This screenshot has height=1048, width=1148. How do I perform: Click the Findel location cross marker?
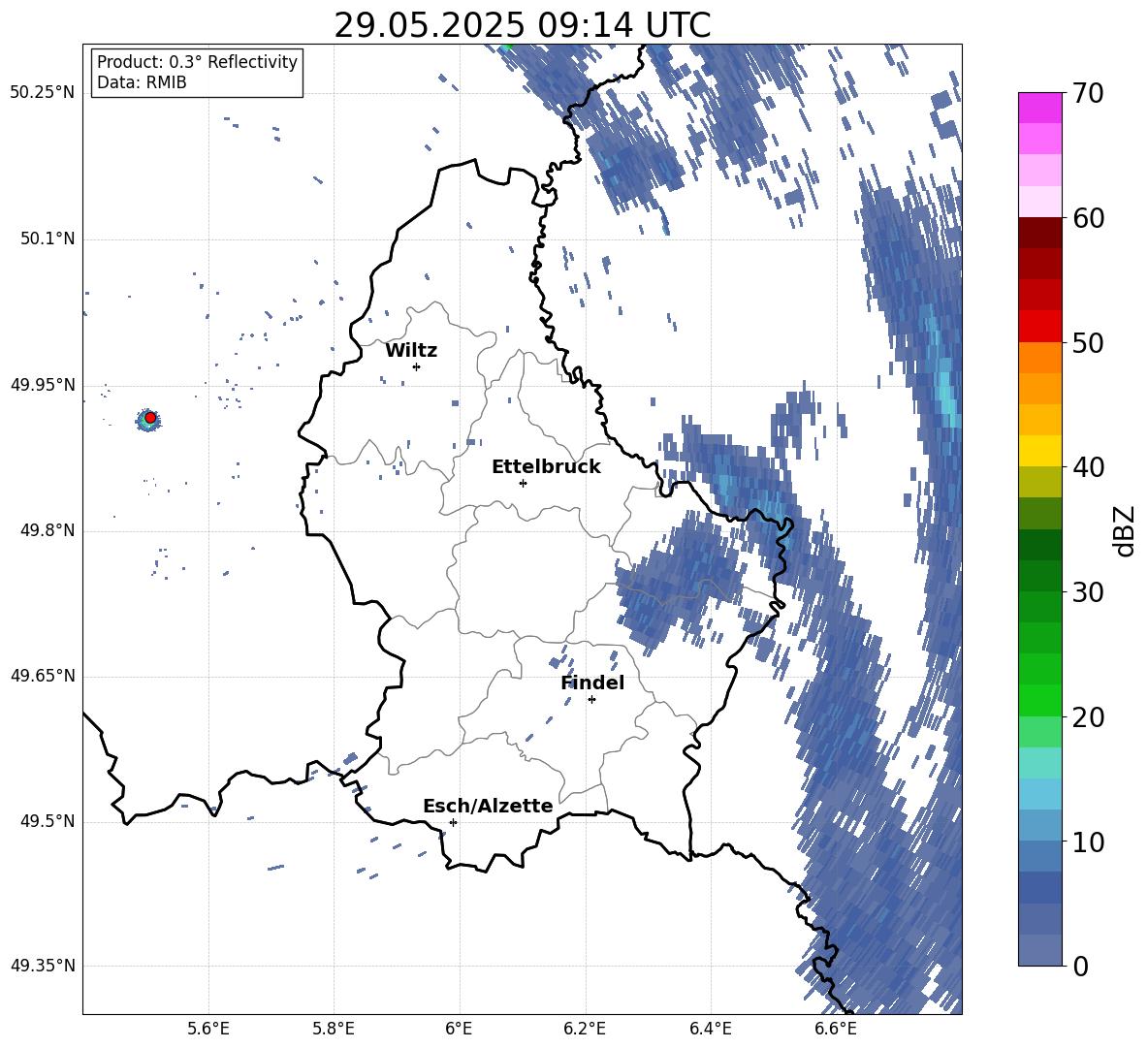point(591,699)
